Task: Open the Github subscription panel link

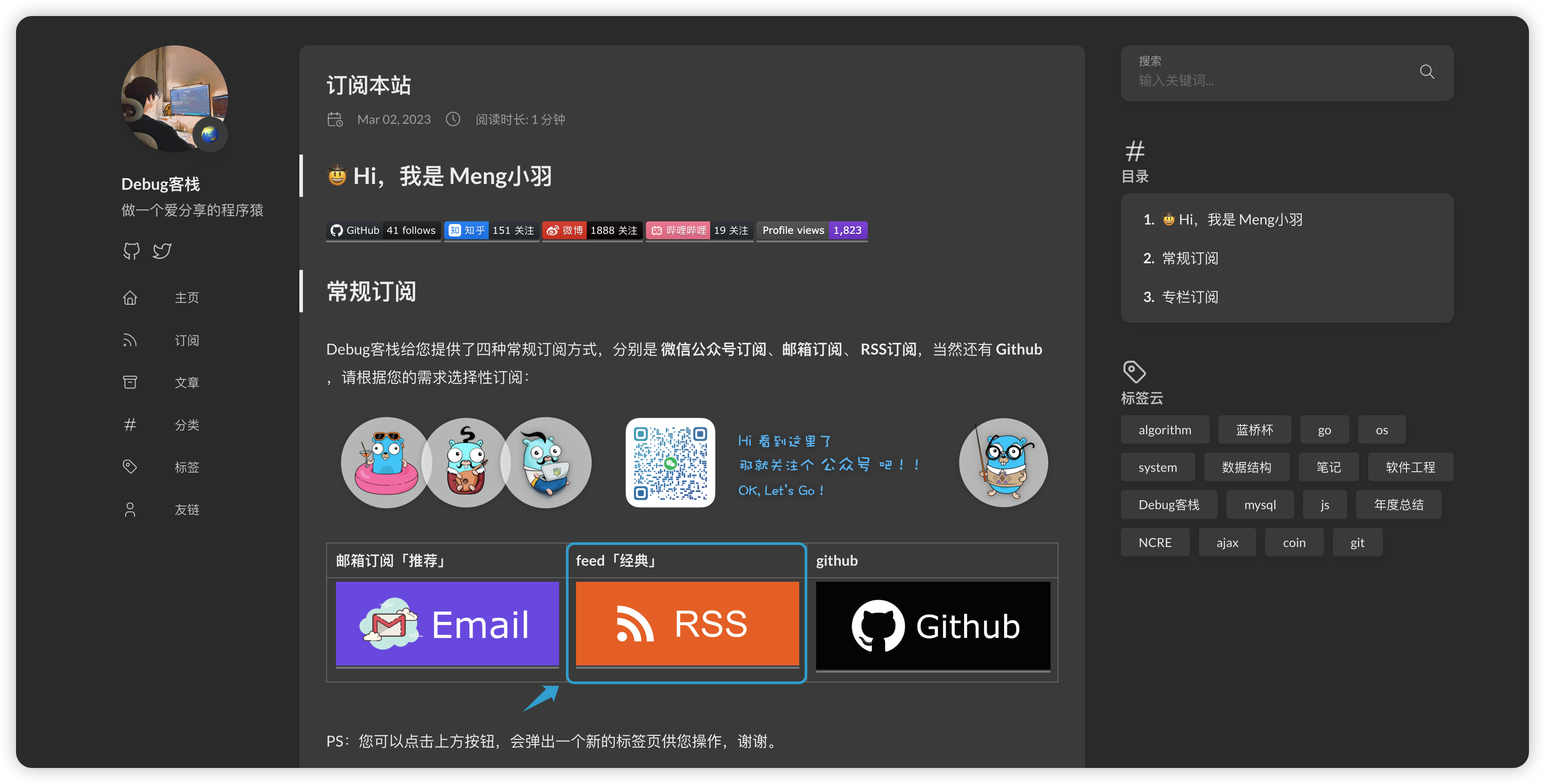Action: click(932, 625)
